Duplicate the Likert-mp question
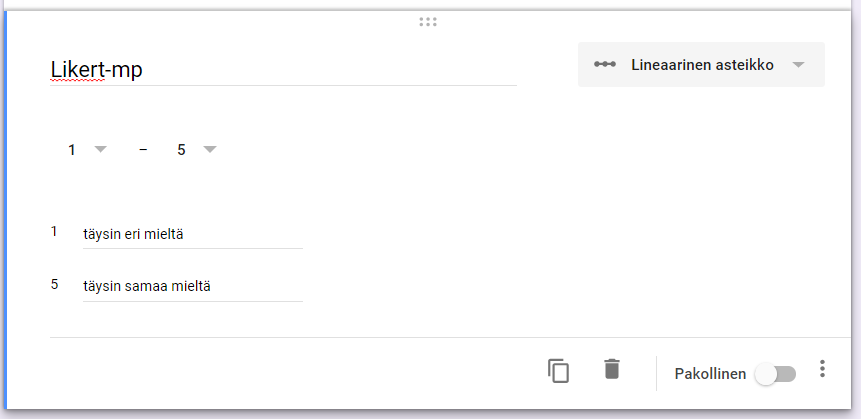The width and height of the screenshot is (861, 419). (558, 370)
